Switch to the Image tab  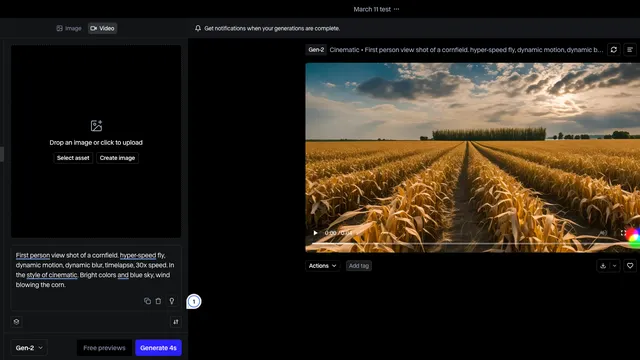[69, 28]
